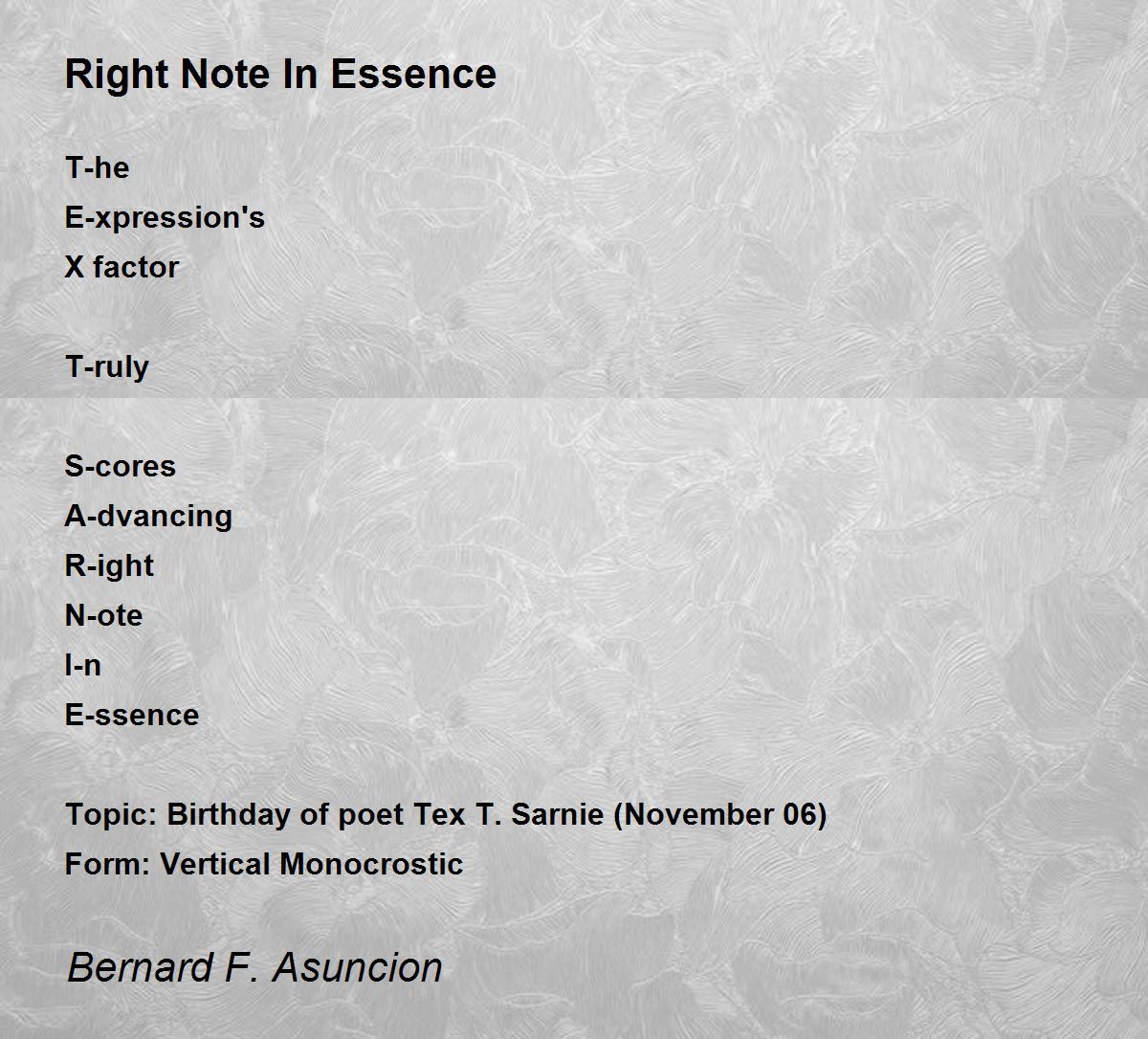The image size is (1148, 1039).
Task: Click the N-ote line
Action: point(103,615)
